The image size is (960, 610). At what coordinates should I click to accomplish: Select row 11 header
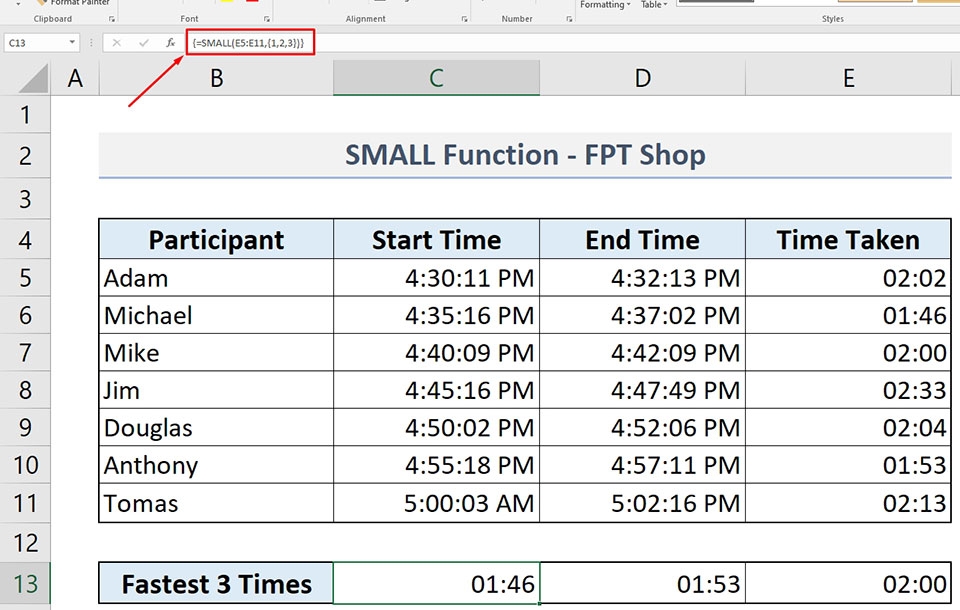click(x=25, y=503)
